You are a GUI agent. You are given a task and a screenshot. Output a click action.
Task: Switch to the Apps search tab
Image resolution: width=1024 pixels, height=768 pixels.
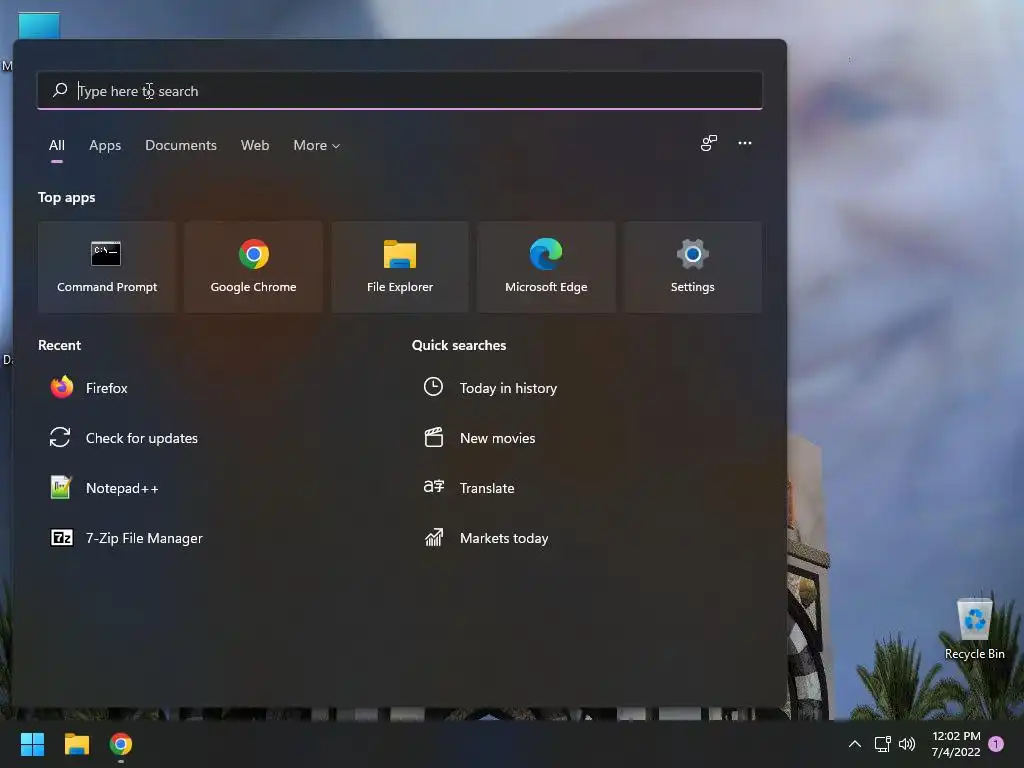[105, 145]
